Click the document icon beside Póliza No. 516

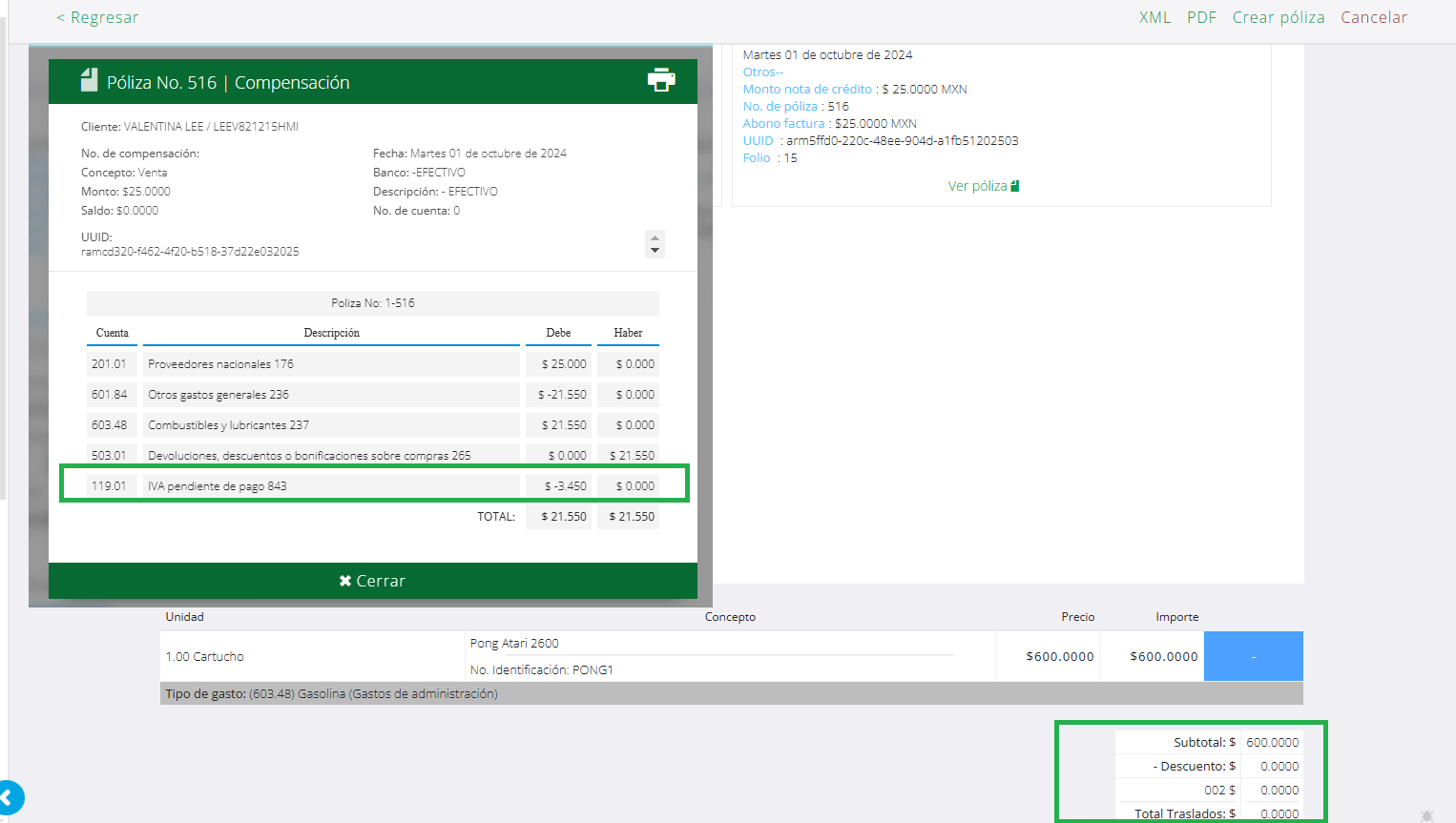(x=89, y=81)
